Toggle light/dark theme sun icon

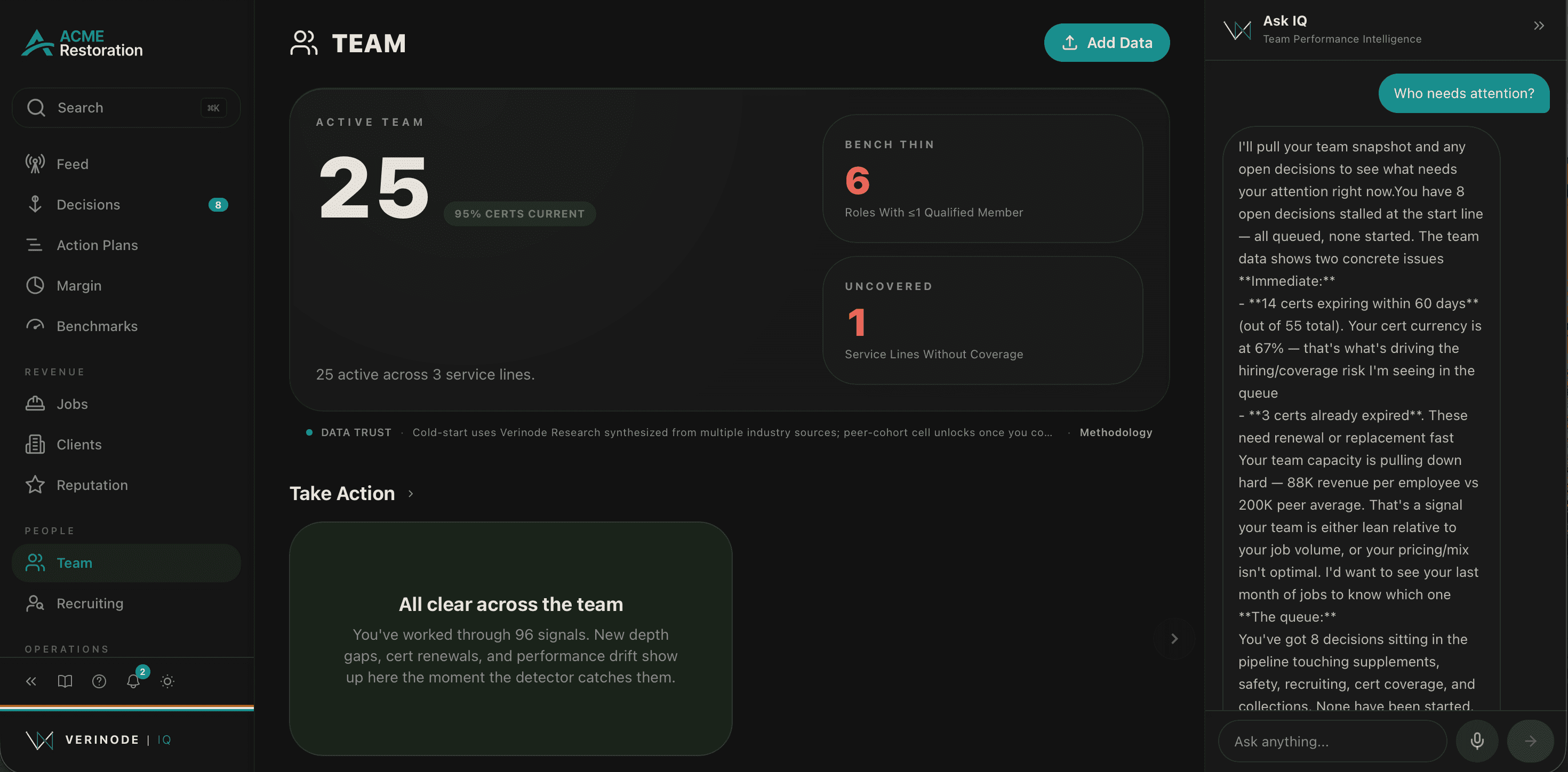tap(167, 681)
